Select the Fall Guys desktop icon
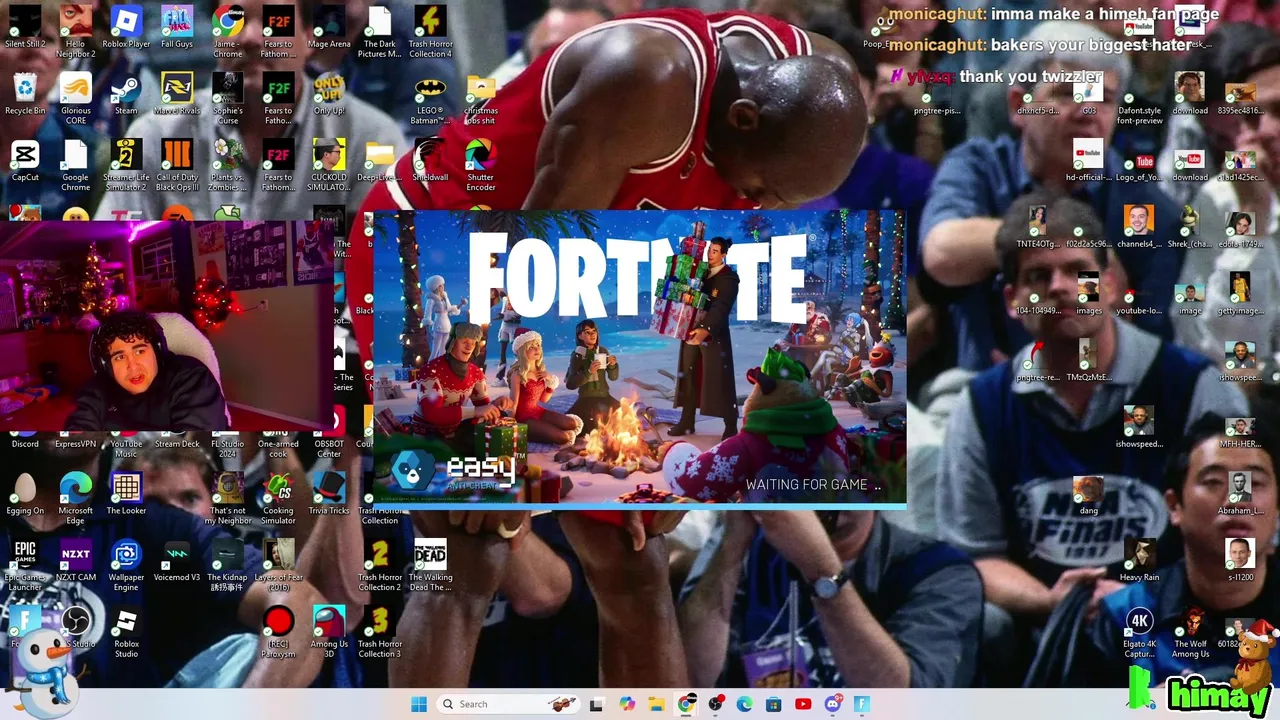 [177, 30]
